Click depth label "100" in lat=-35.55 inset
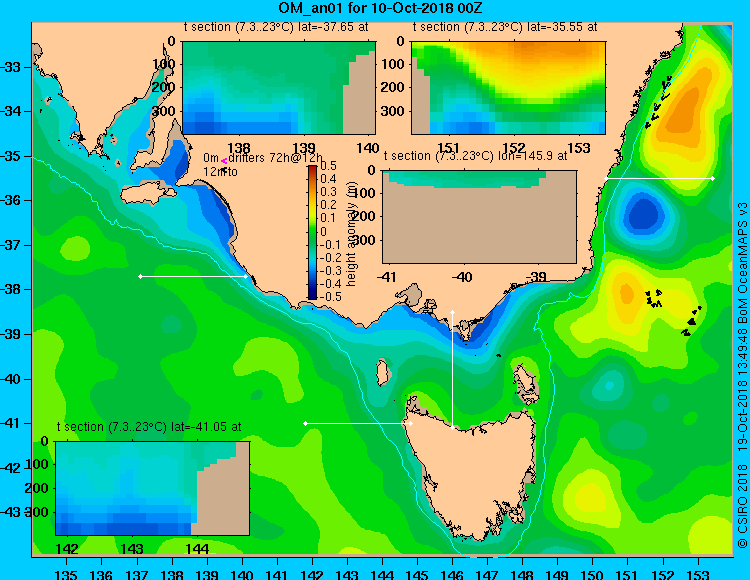The height and width of the screenshot is (580, 750). [x=393, y=64]
